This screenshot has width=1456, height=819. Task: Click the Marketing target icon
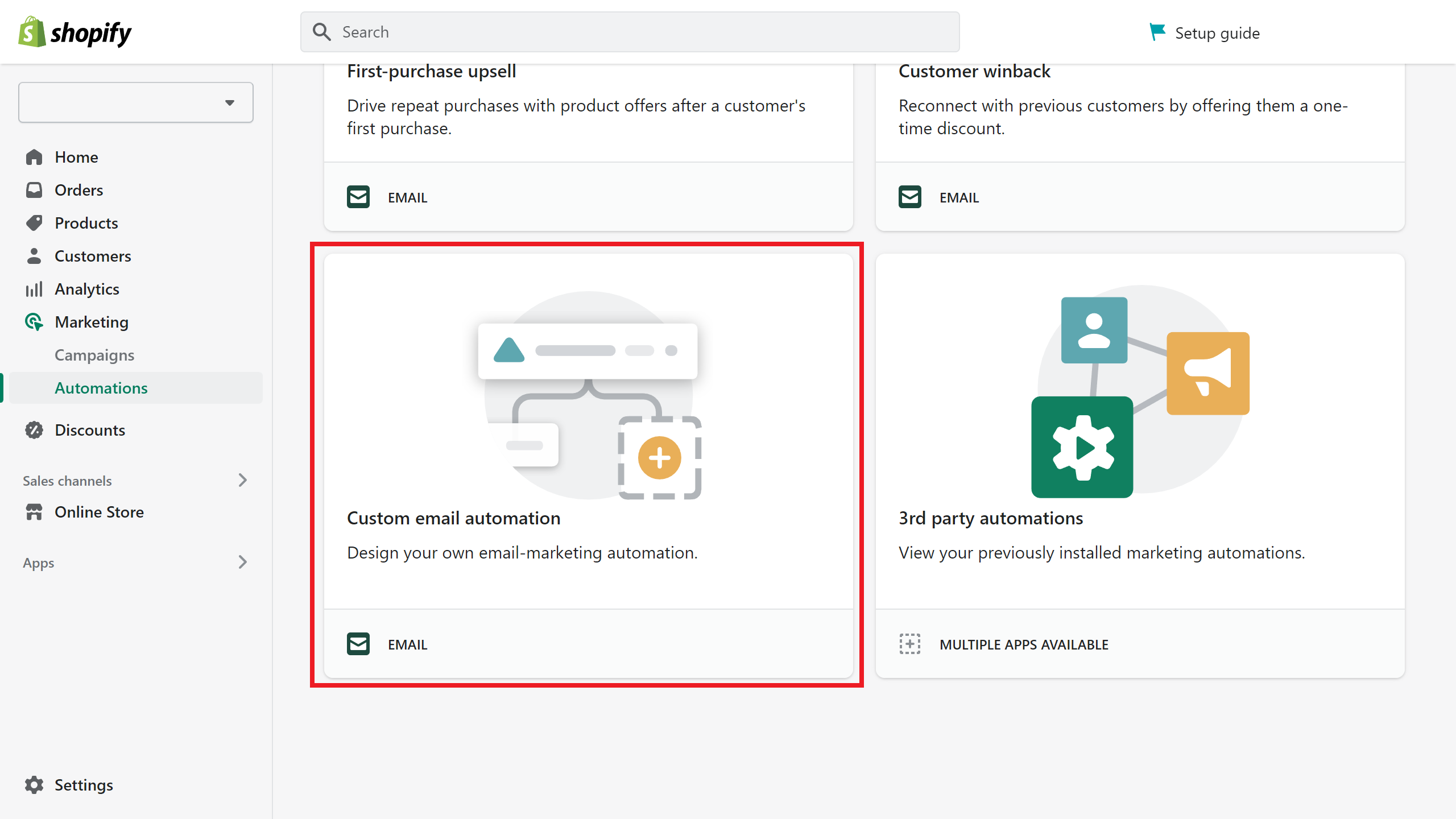(x=34, y=322)
